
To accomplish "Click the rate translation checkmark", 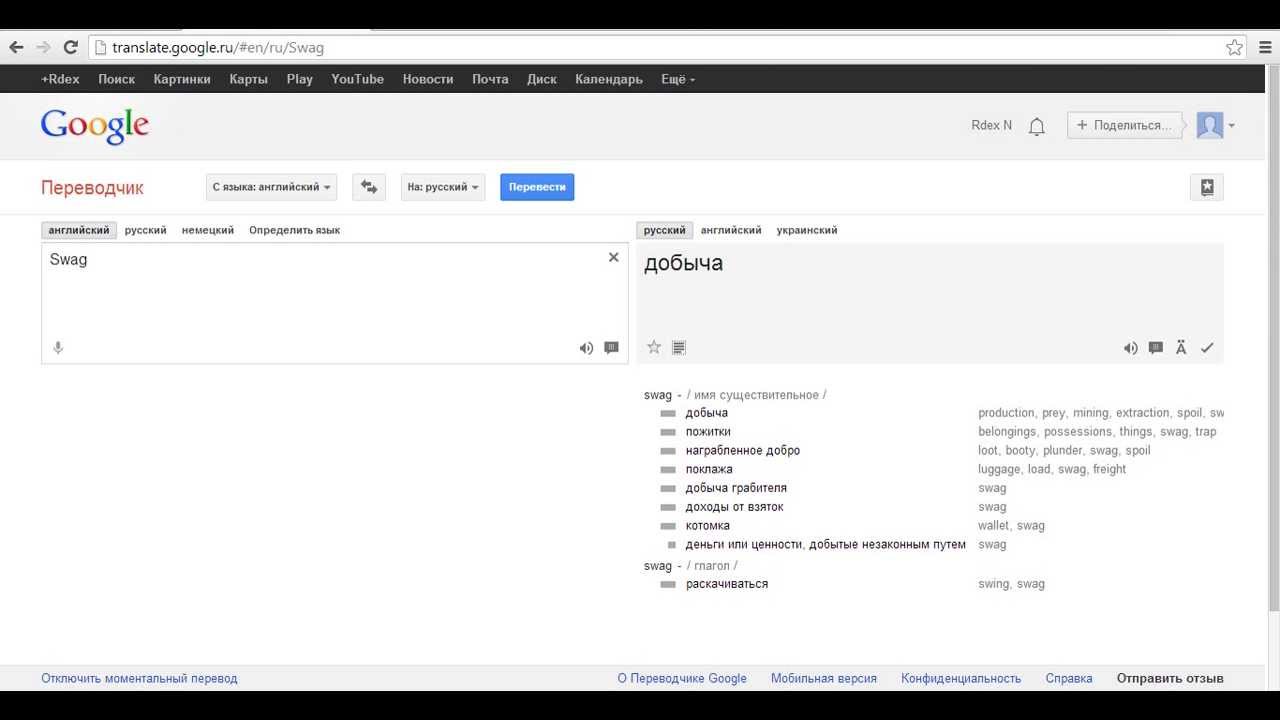I will point(1207,348).
